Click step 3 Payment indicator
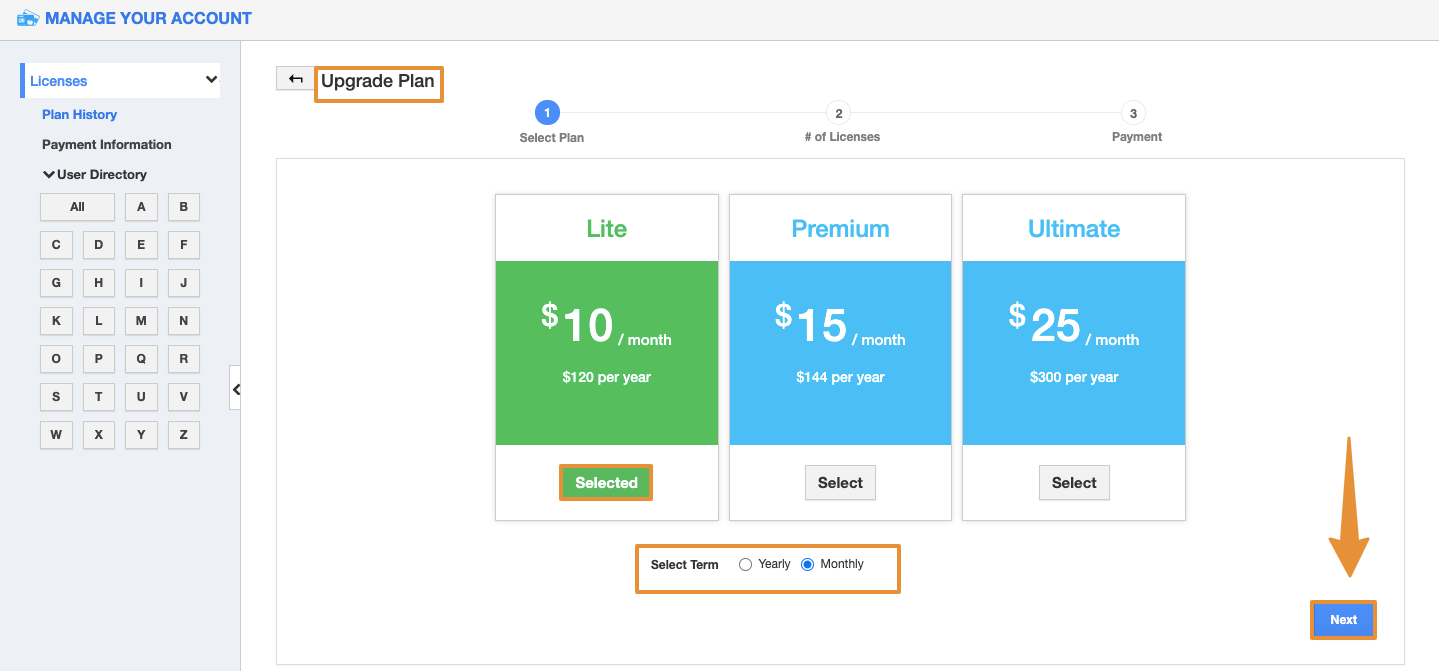The width and height of the screenshot is (1439, 671). tap(1135, 113)
